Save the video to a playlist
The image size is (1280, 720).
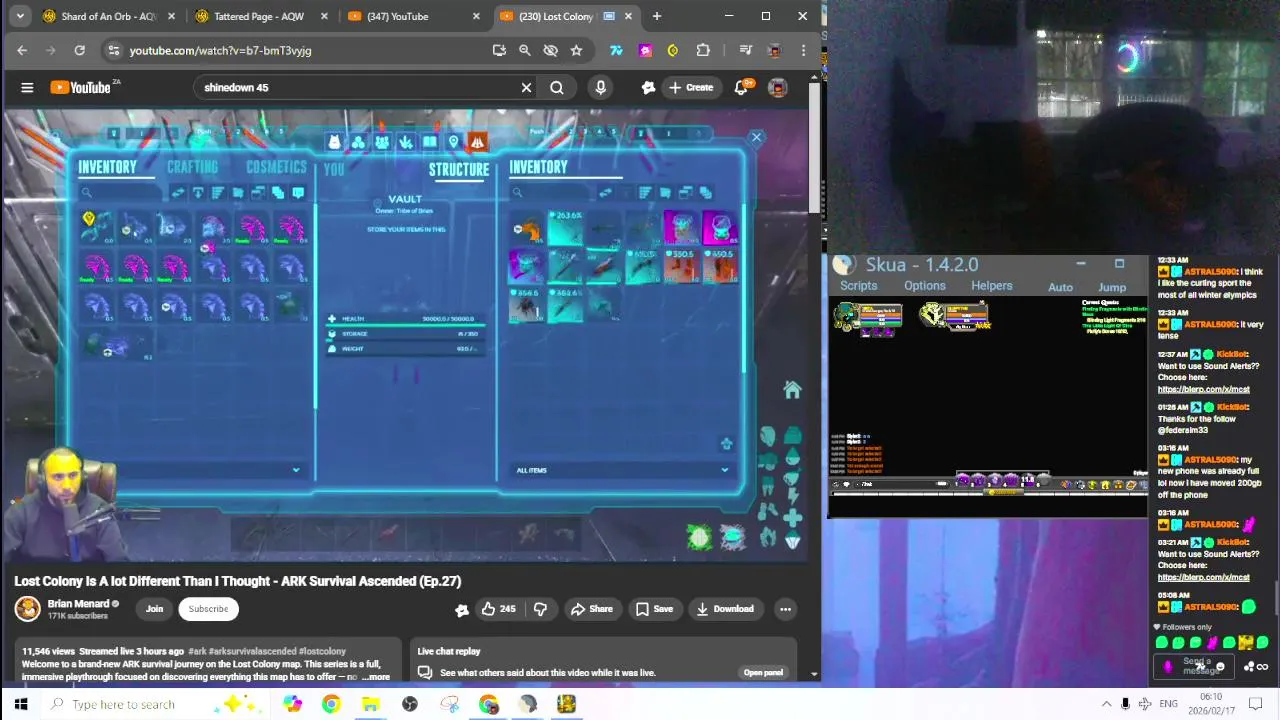(x=654, y=609)
